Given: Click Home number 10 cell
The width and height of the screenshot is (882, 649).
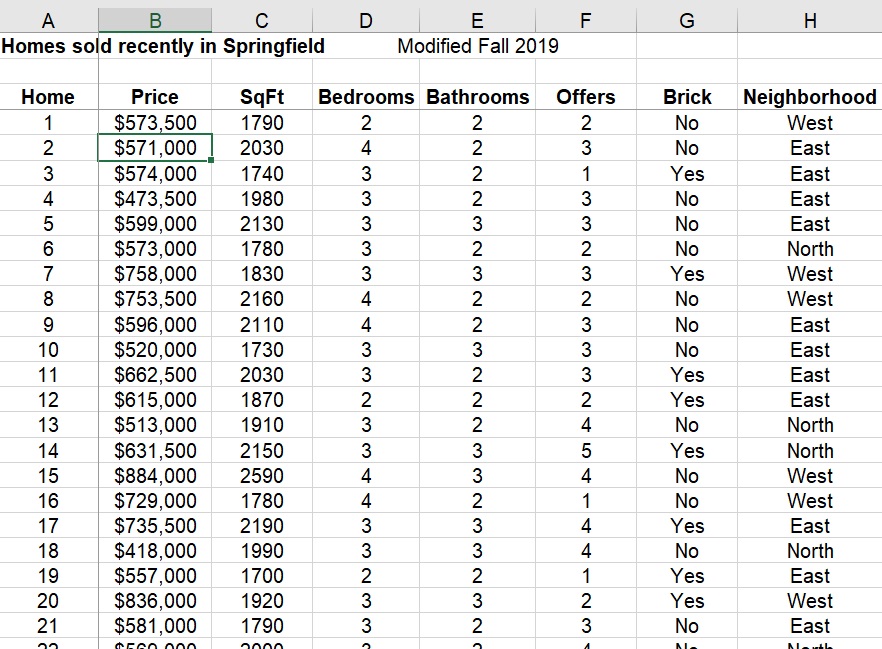Looking at the screenshot, I should click(x=48, y=350).
